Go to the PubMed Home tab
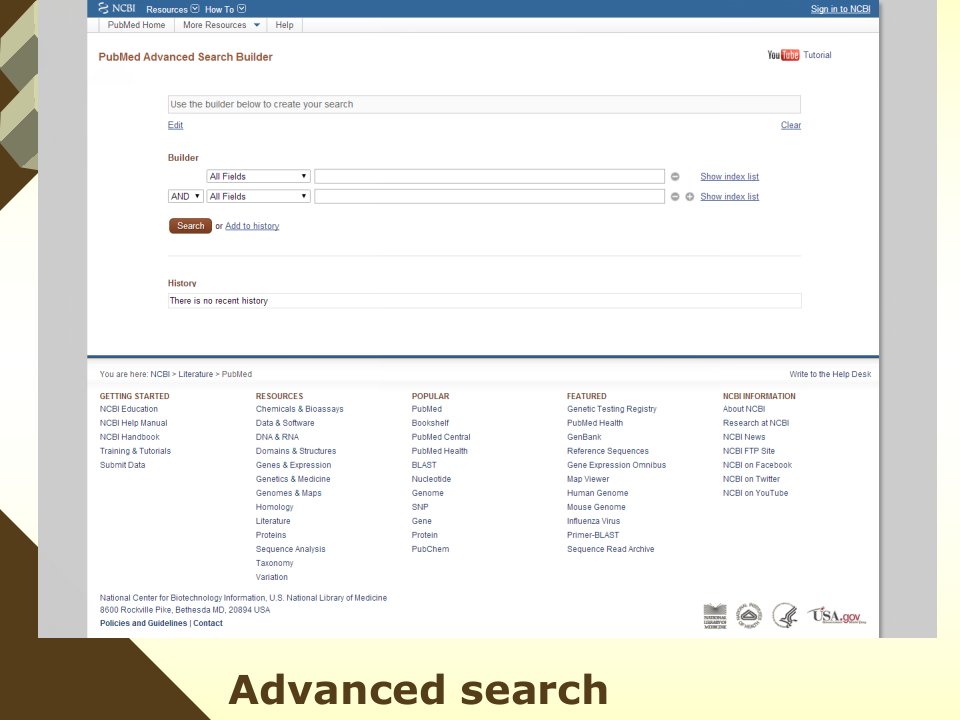960x720 pixels. click(x=136, y=25)
